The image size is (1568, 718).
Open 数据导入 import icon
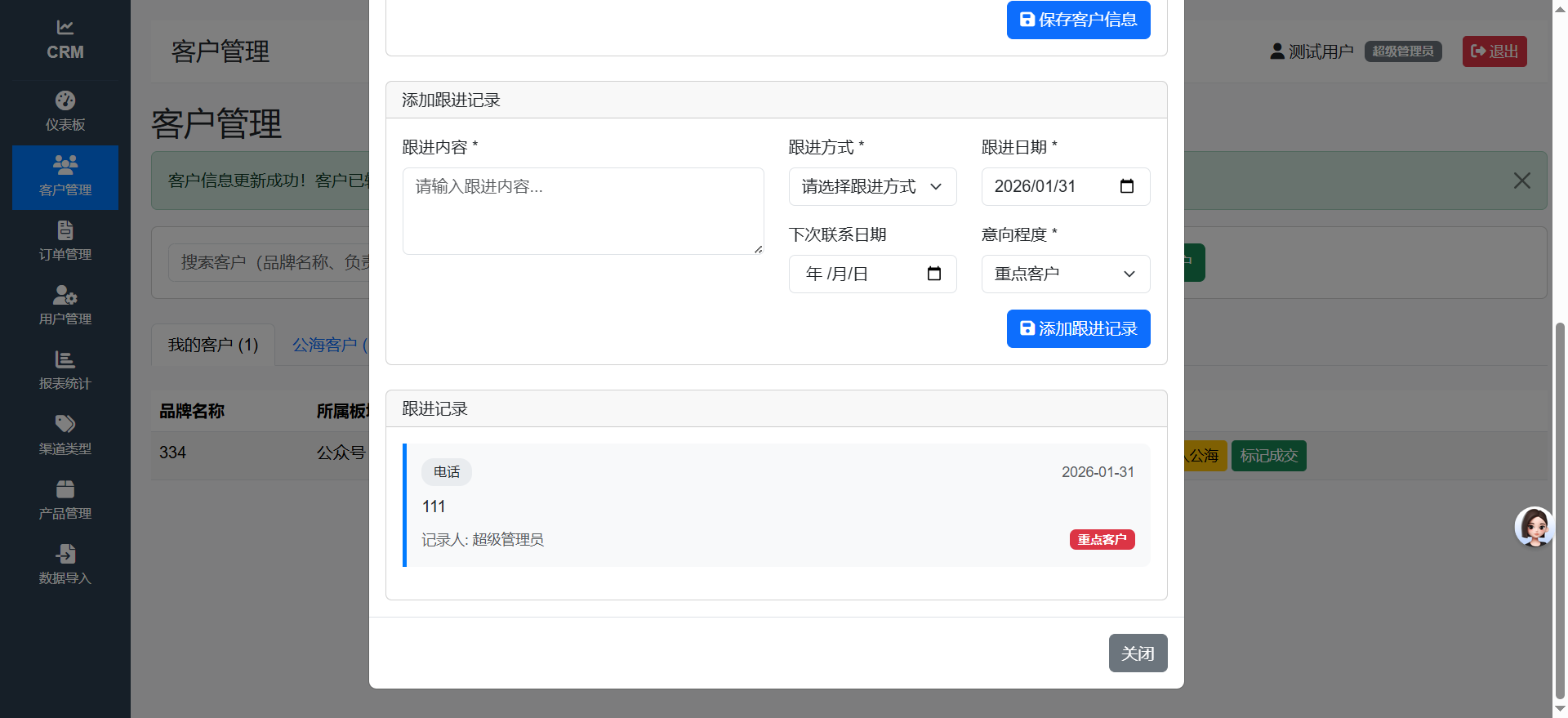tap(65, 555)
